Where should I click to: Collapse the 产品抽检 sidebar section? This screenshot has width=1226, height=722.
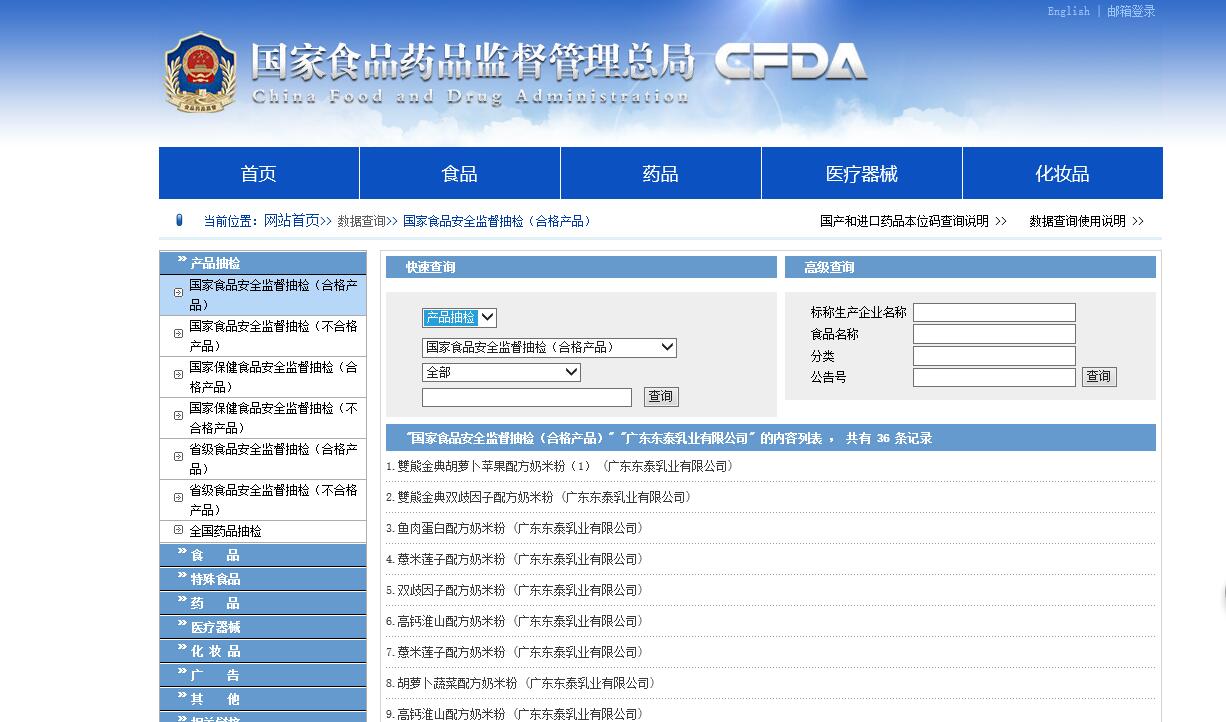[x=263, y=263]
